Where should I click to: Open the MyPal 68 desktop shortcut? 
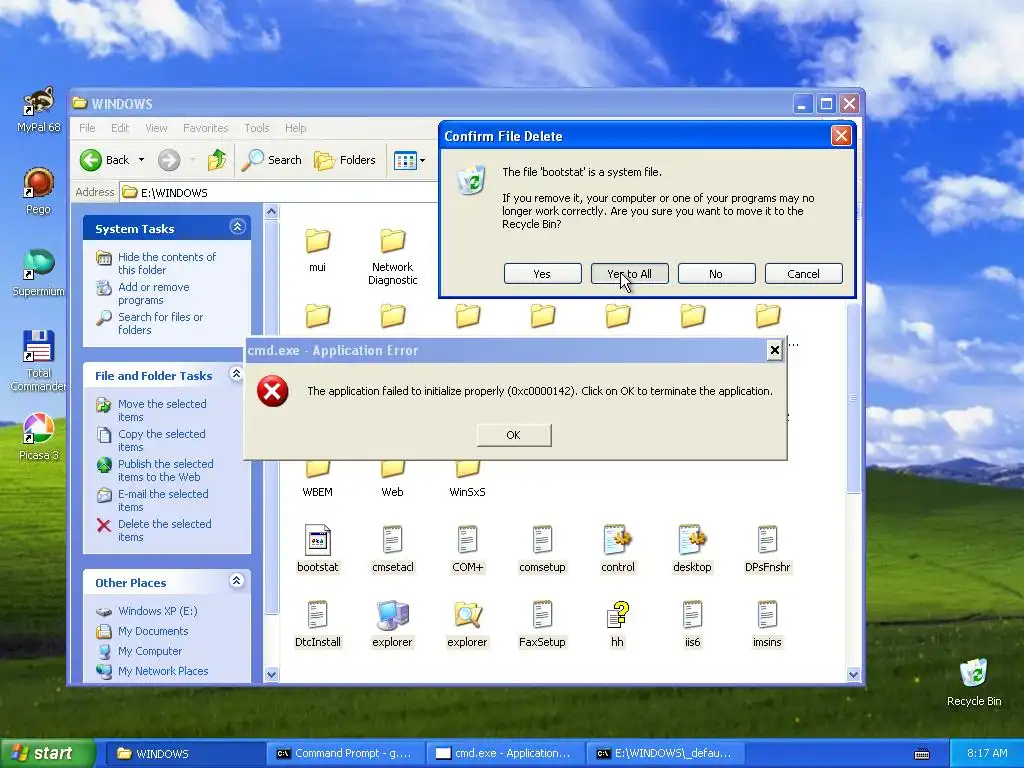[x=39, y=110]
